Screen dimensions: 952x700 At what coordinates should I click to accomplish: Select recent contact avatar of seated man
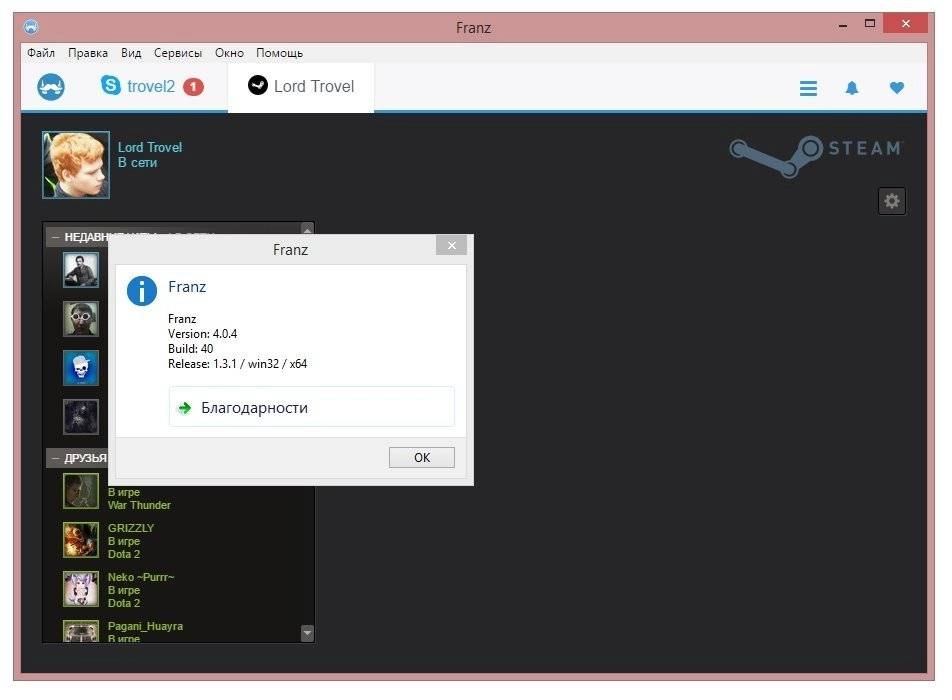click(x=81, y=270)
